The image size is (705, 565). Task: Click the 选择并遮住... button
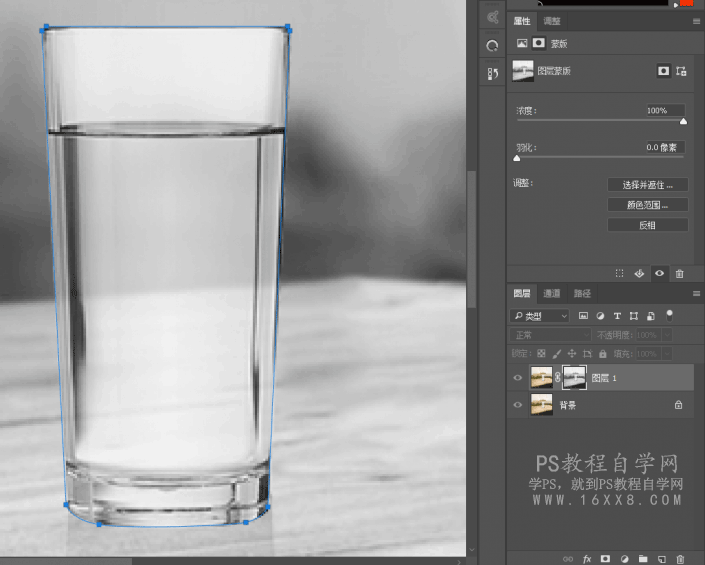pos(647,185)
